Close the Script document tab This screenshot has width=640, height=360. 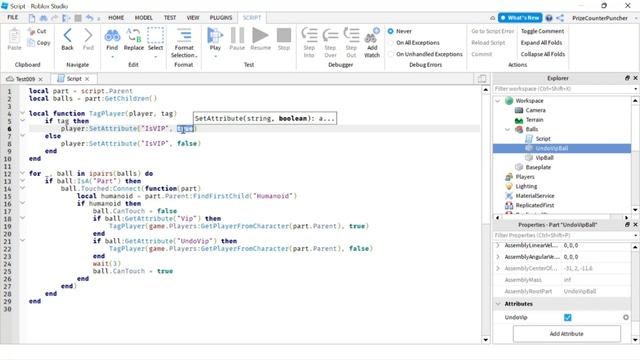click(87, 79)
